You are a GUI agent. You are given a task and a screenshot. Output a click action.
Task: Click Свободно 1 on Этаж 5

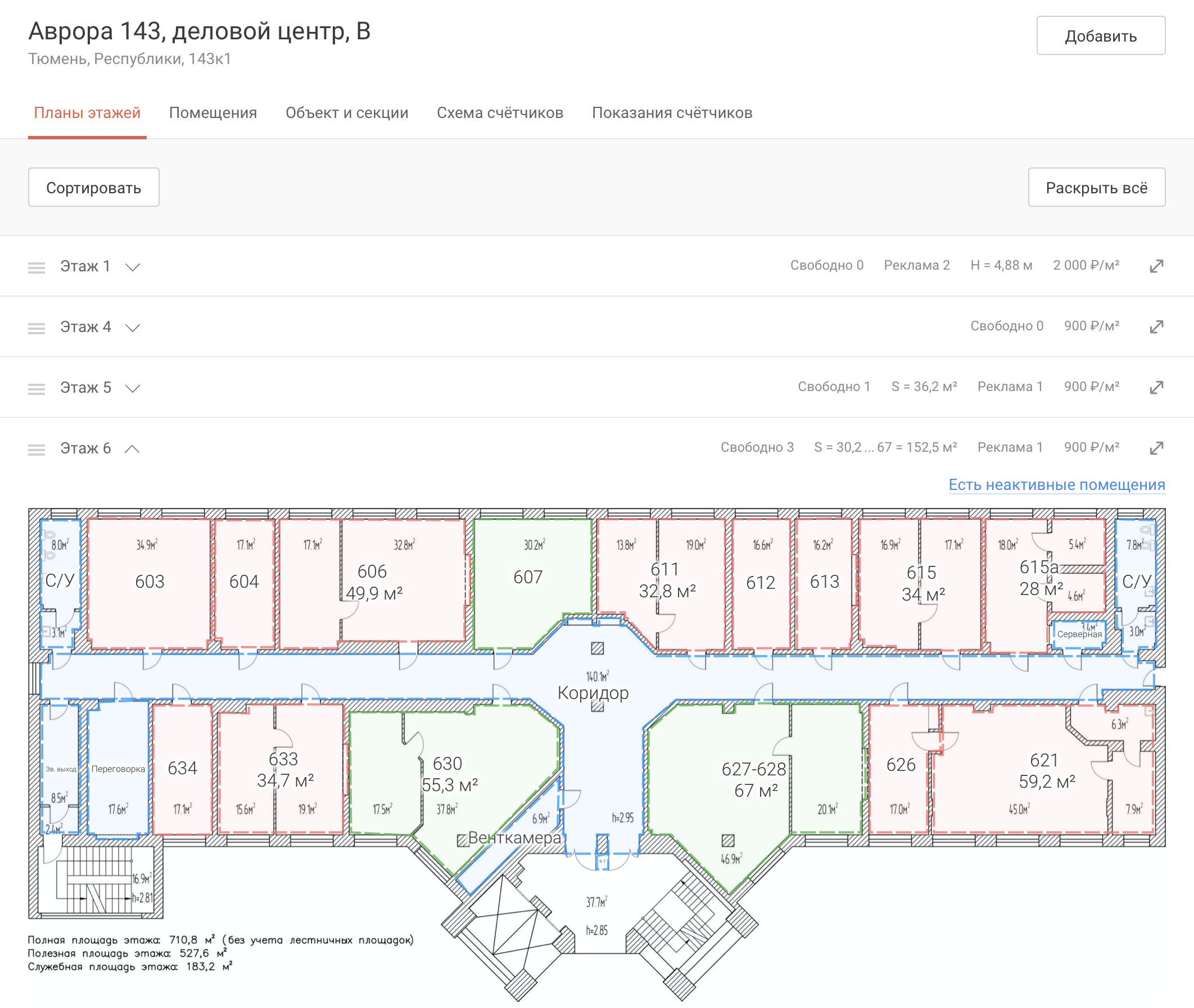pos(834,387)
